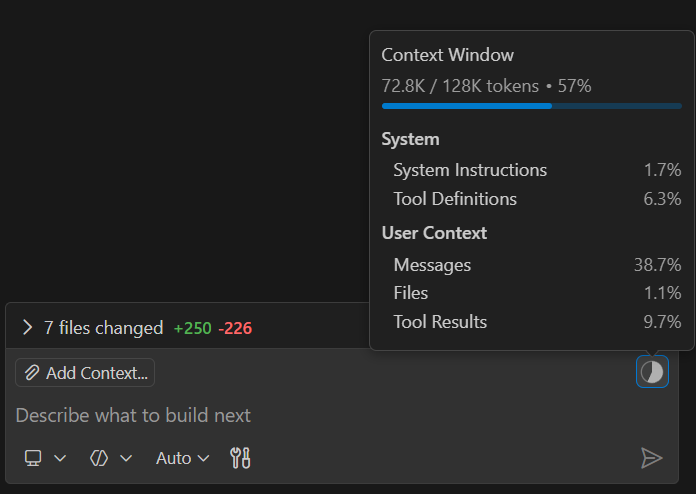Open the Auto model picker dropdown

(x=183, y=458)
